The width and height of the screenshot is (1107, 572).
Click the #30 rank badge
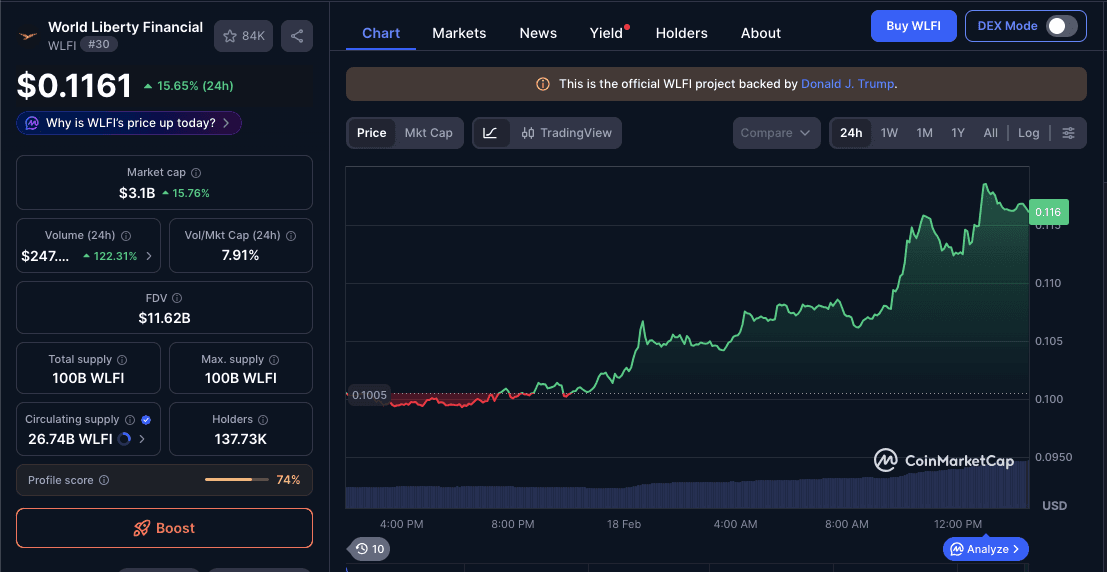coord(99,44)
